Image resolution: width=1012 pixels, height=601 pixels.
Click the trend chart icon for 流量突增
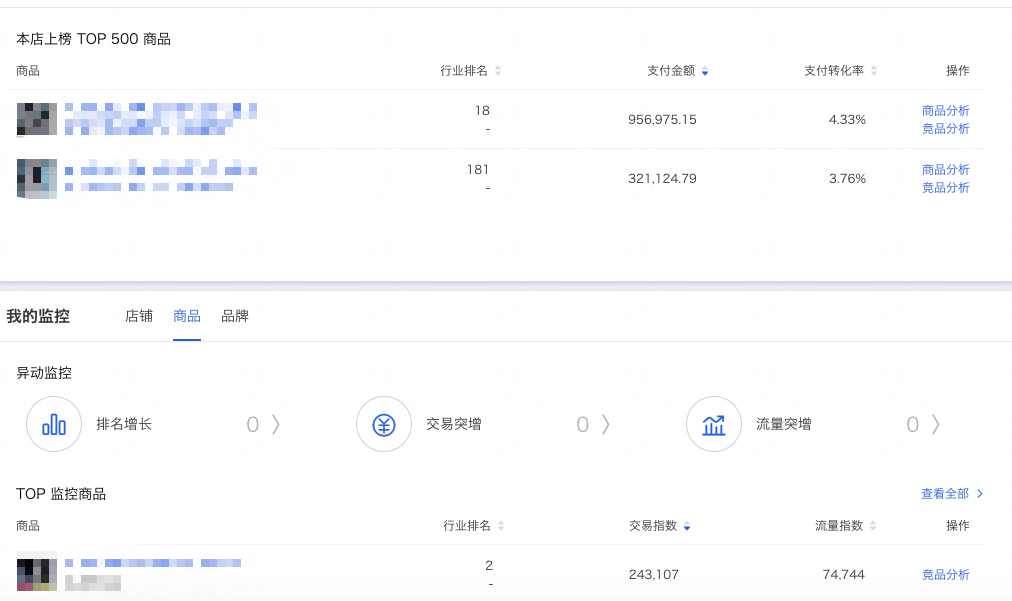point(714,425)
